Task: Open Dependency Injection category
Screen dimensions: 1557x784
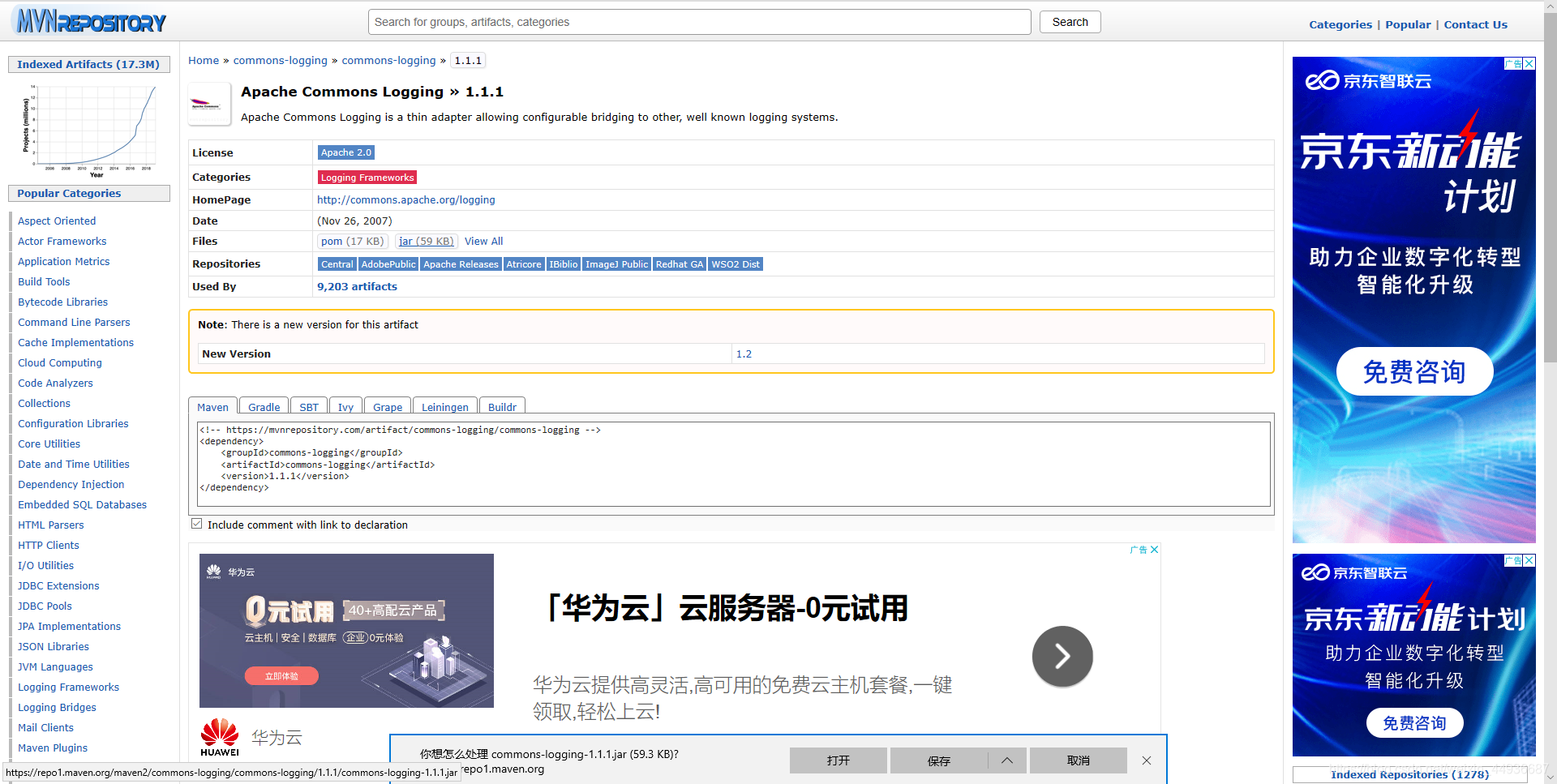Action: tap(71, 484)
